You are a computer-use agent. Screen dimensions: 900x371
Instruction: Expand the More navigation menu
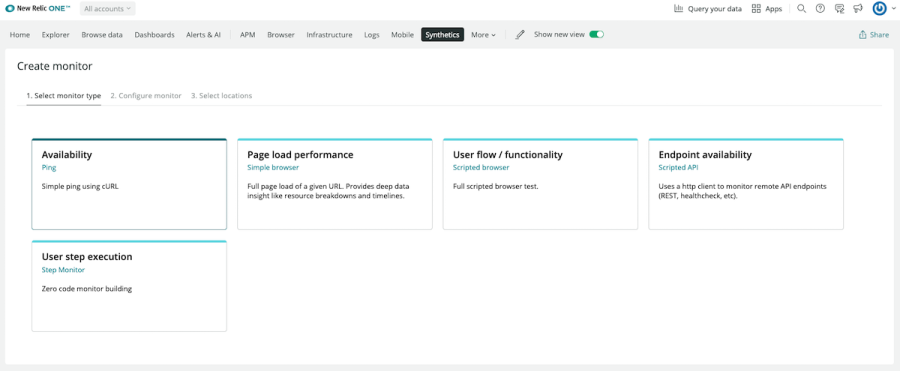tap(483, 34)
